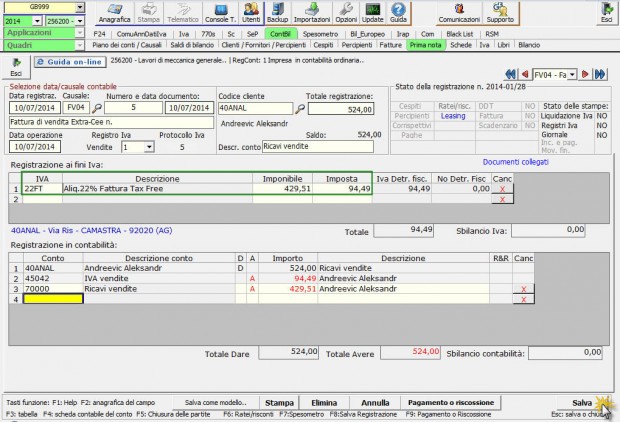Open the Documenti collegati link
This screenshot has width=620, height=422.
(x=516, y=162)
